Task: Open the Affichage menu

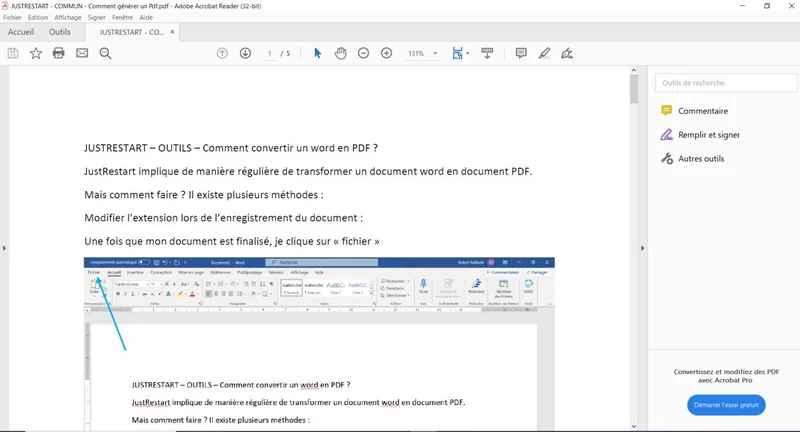Action: point(68,17)
